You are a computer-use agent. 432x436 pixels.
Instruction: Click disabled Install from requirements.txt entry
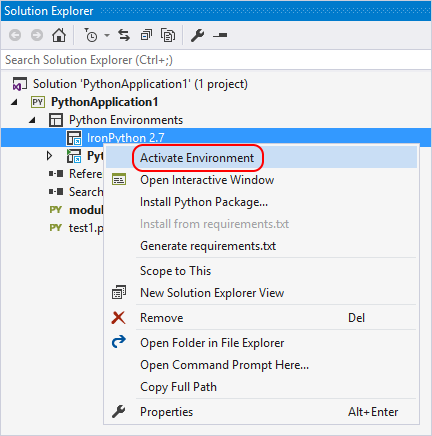tap(261, 224)
